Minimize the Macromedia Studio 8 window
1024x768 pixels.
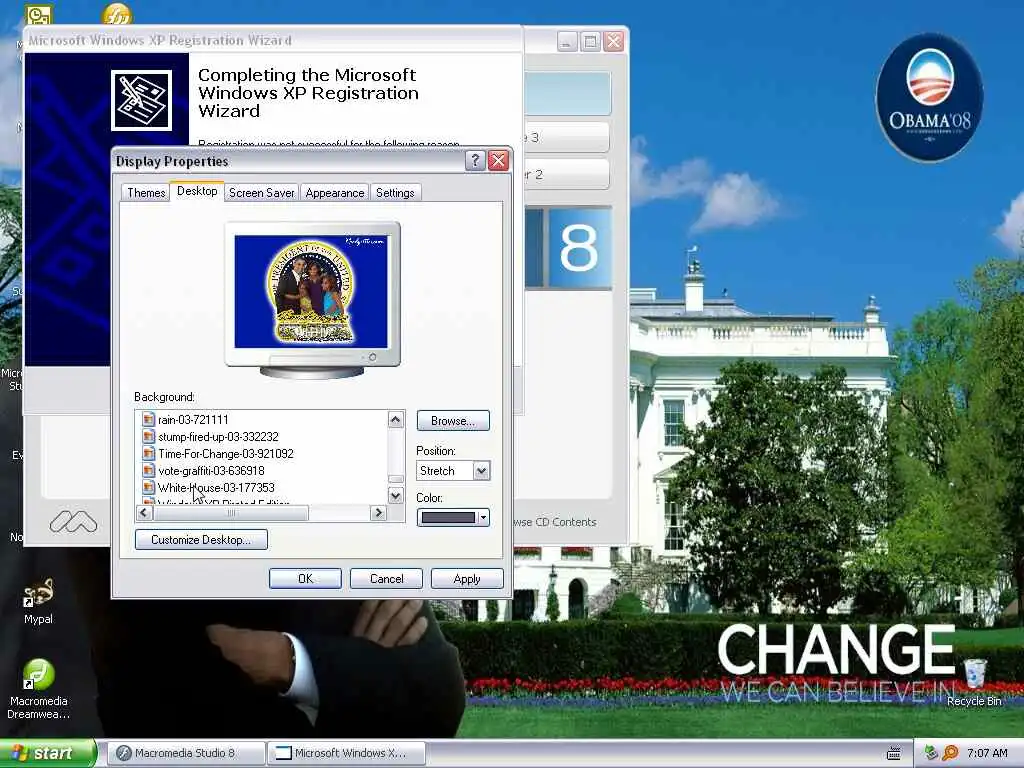tap(567, 42)
